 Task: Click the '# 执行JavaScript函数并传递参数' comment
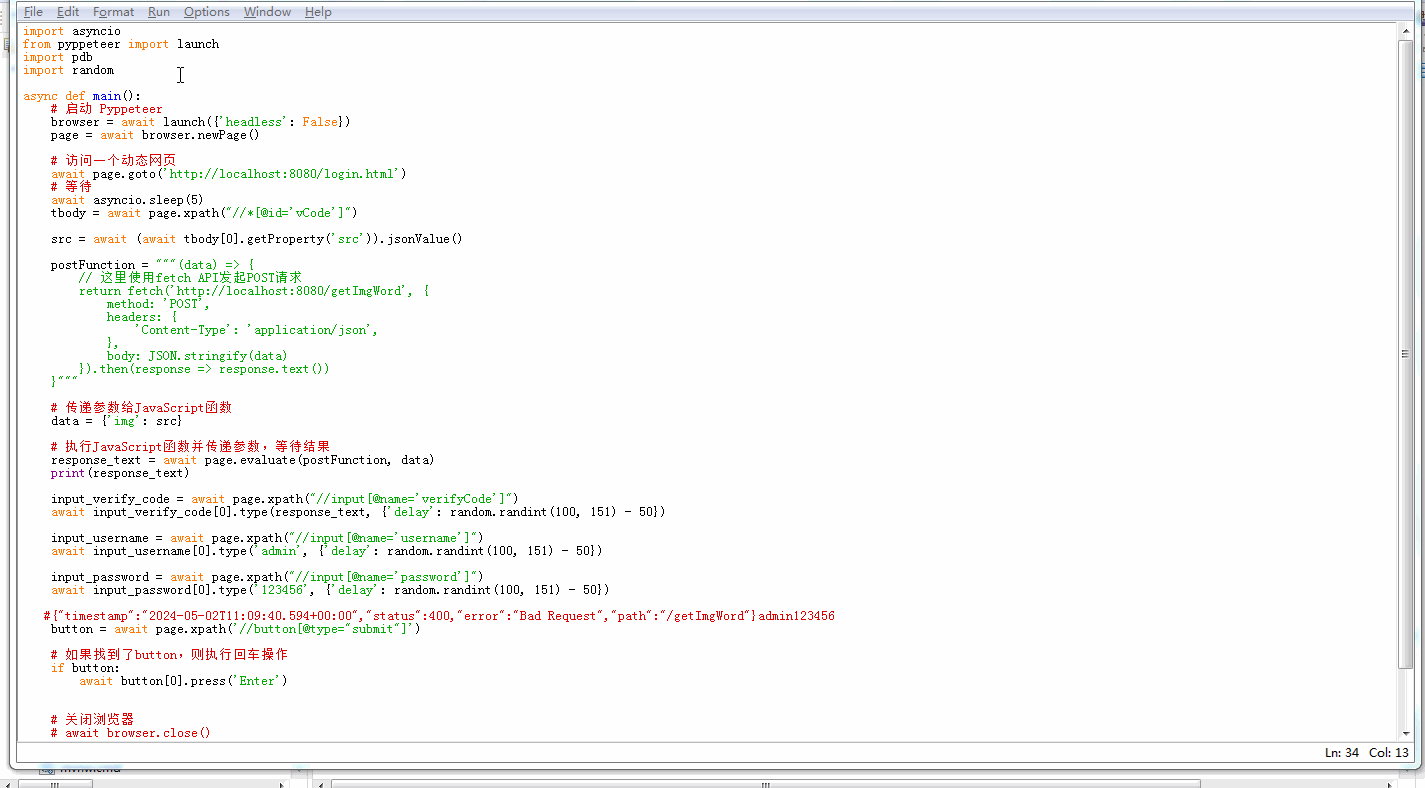click(191, 447)
